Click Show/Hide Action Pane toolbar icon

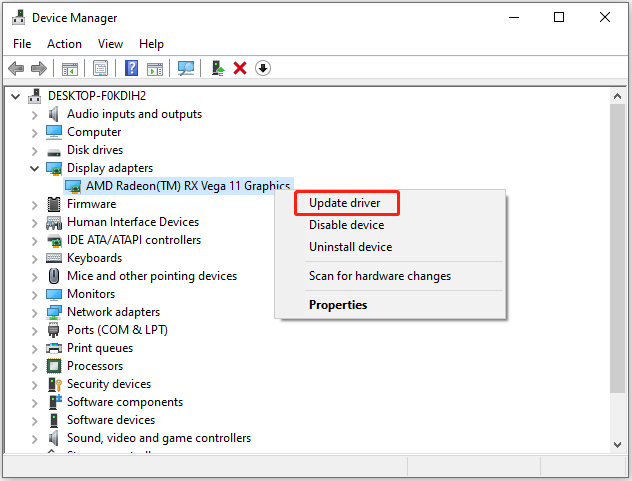155,69
